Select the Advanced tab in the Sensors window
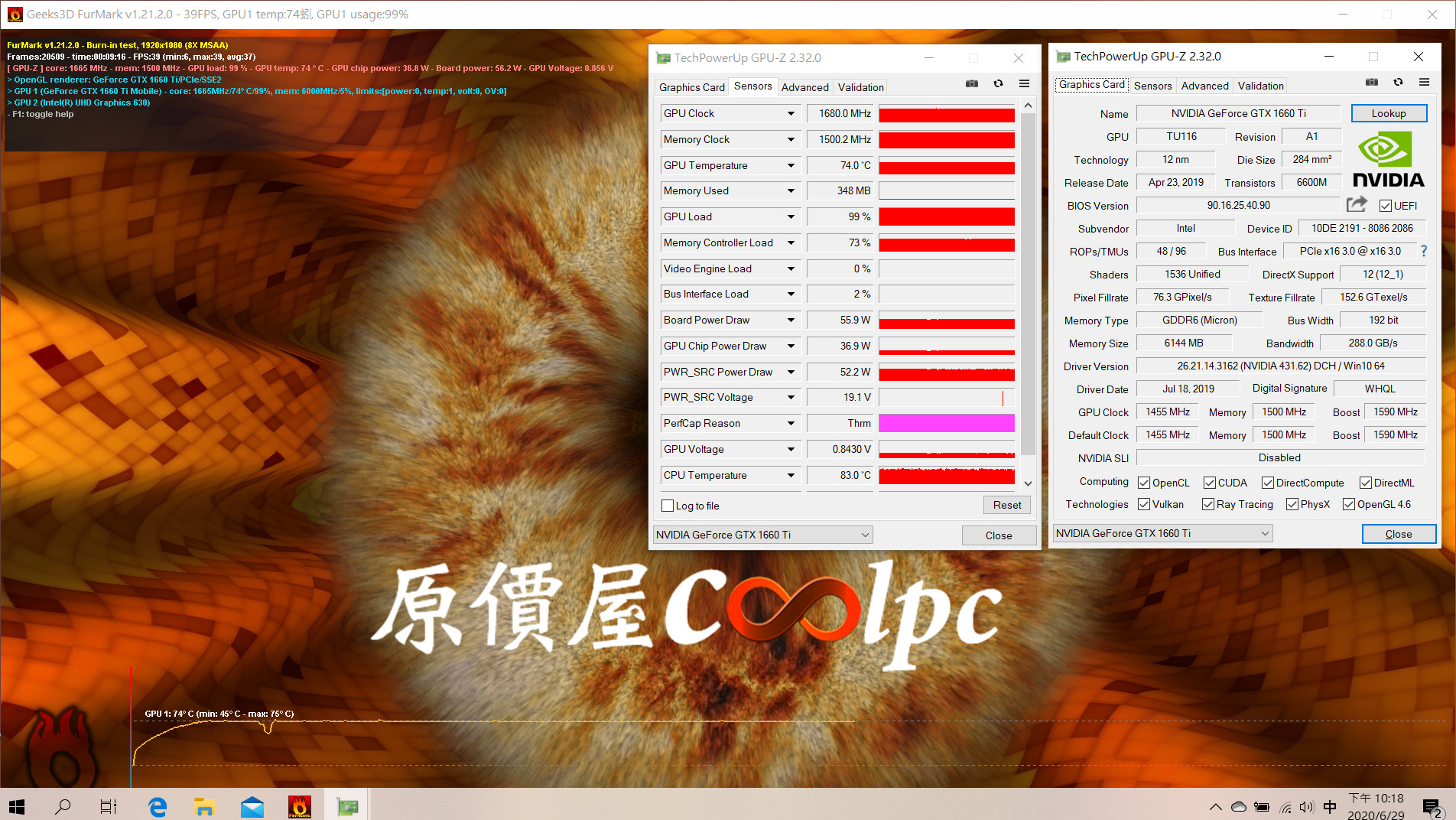 804,87
